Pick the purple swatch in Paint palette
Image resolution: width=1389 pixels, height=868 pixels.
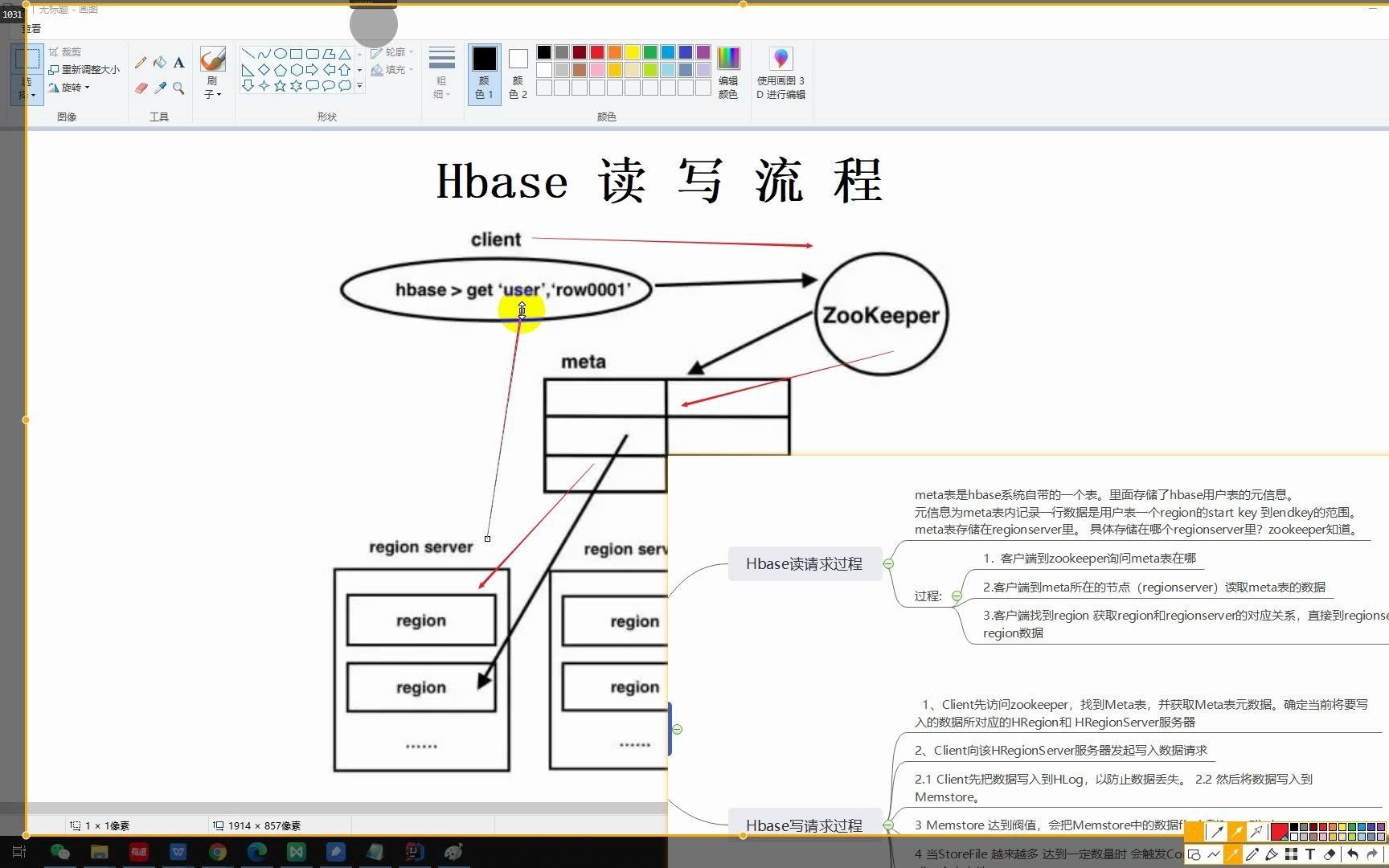point(703,52)
